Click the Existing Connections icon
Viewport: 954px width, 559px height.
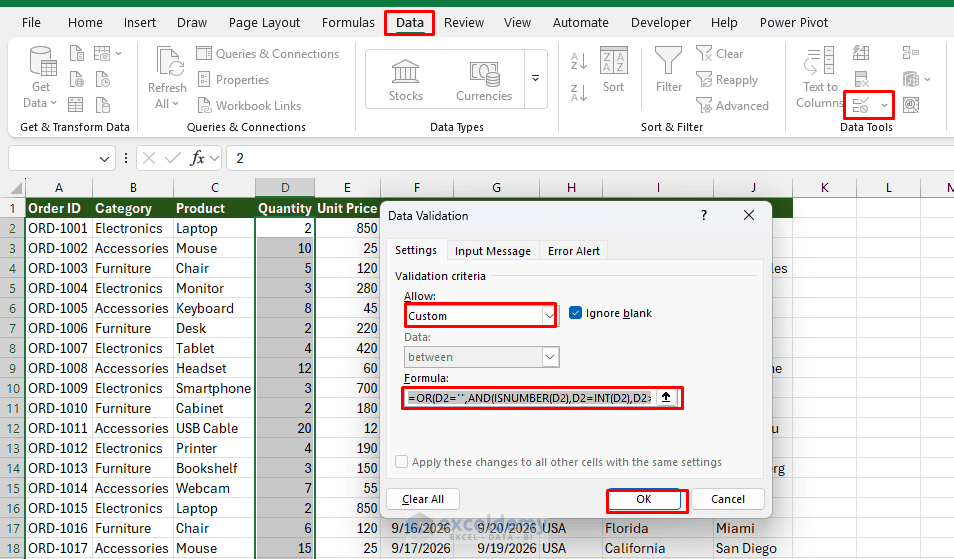coord(103,105)
